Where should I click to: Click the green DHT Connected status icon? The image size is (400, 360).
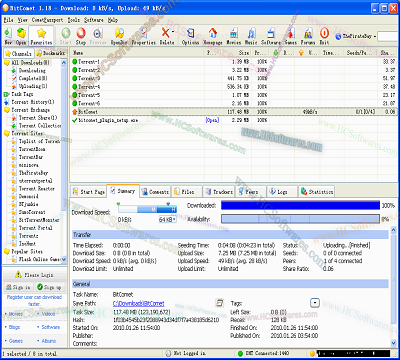[240, 353]
